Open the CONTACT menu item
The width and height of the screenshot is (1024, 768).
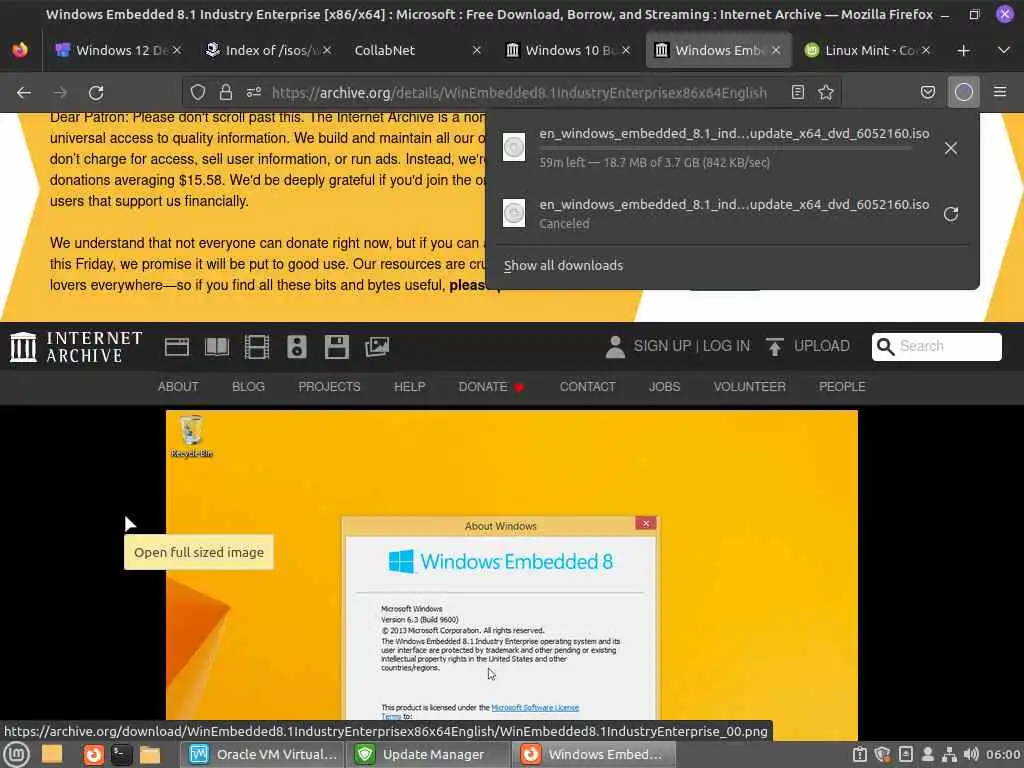587,387
